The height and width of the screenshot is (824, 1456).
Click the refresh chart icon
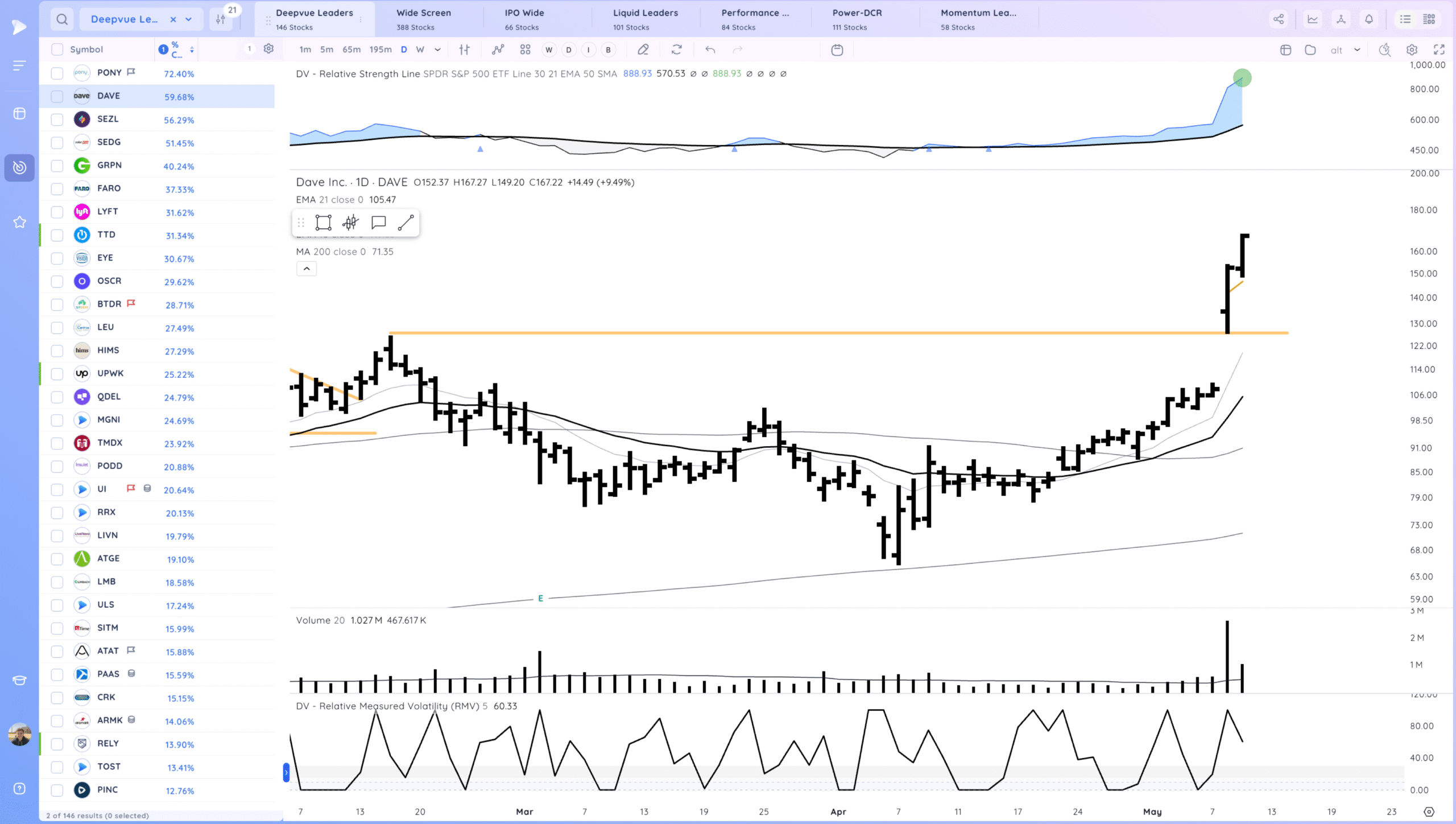point(676,50)
